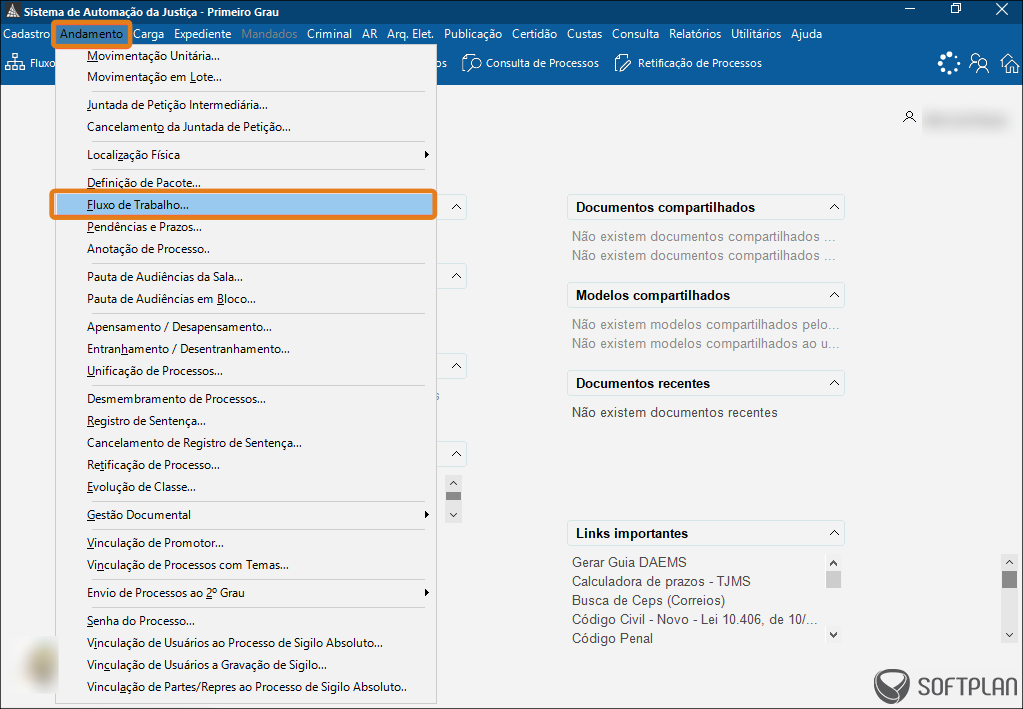Viewport: 1023px width, 709px height.
Task: Open the Expediente menu
Action: (x=202, y=34)
